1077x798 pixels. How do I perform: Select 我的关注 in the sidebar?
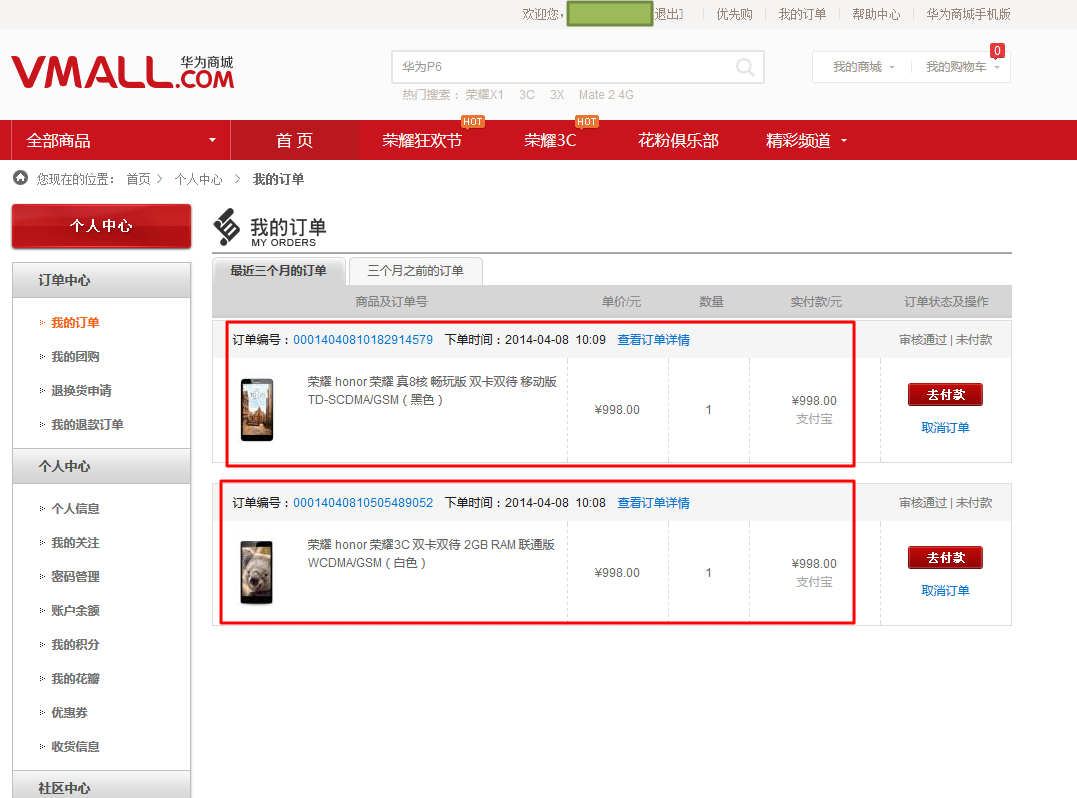(x=75, y=543)
